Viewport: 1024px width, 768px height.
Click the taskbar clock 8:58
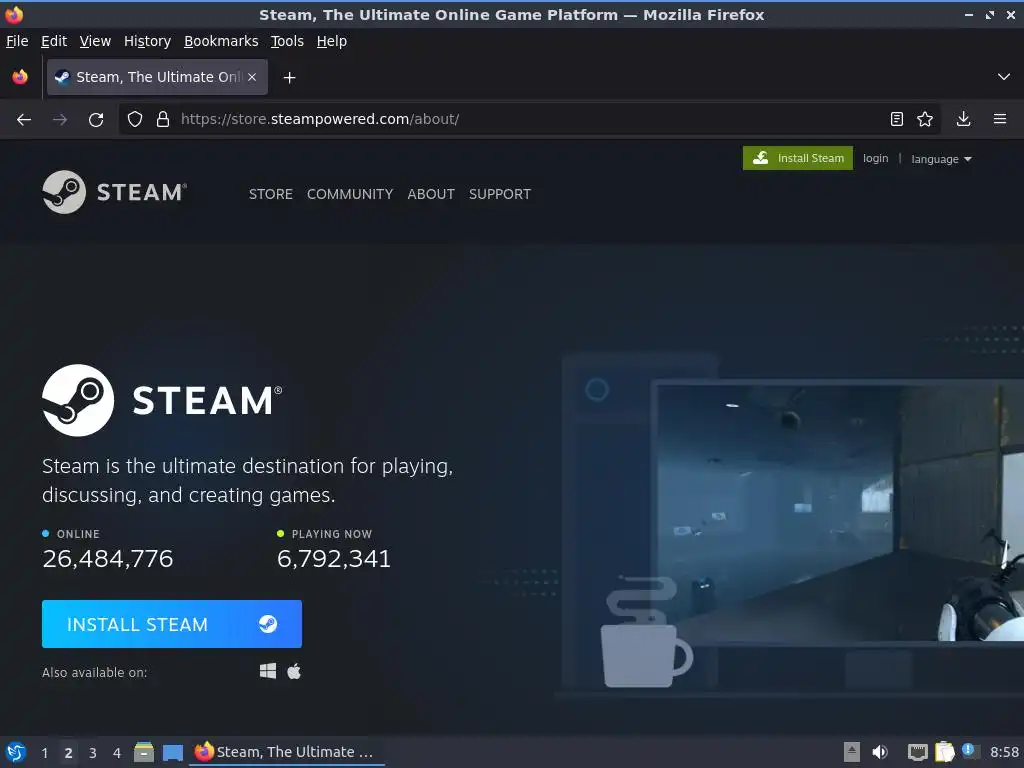click(1004, 752)
